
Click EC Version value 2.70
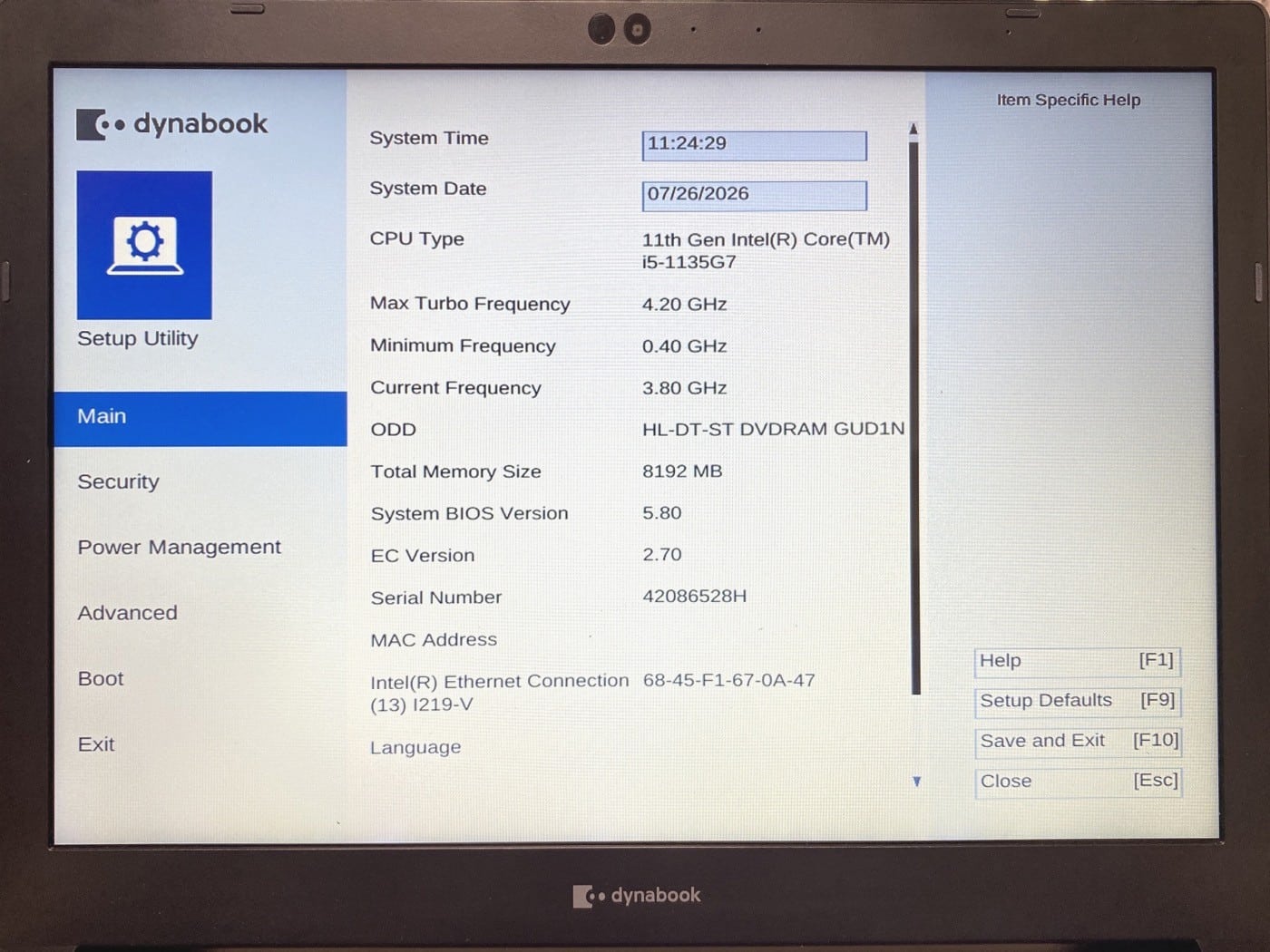pyautogui.click(x=662, y=555)
